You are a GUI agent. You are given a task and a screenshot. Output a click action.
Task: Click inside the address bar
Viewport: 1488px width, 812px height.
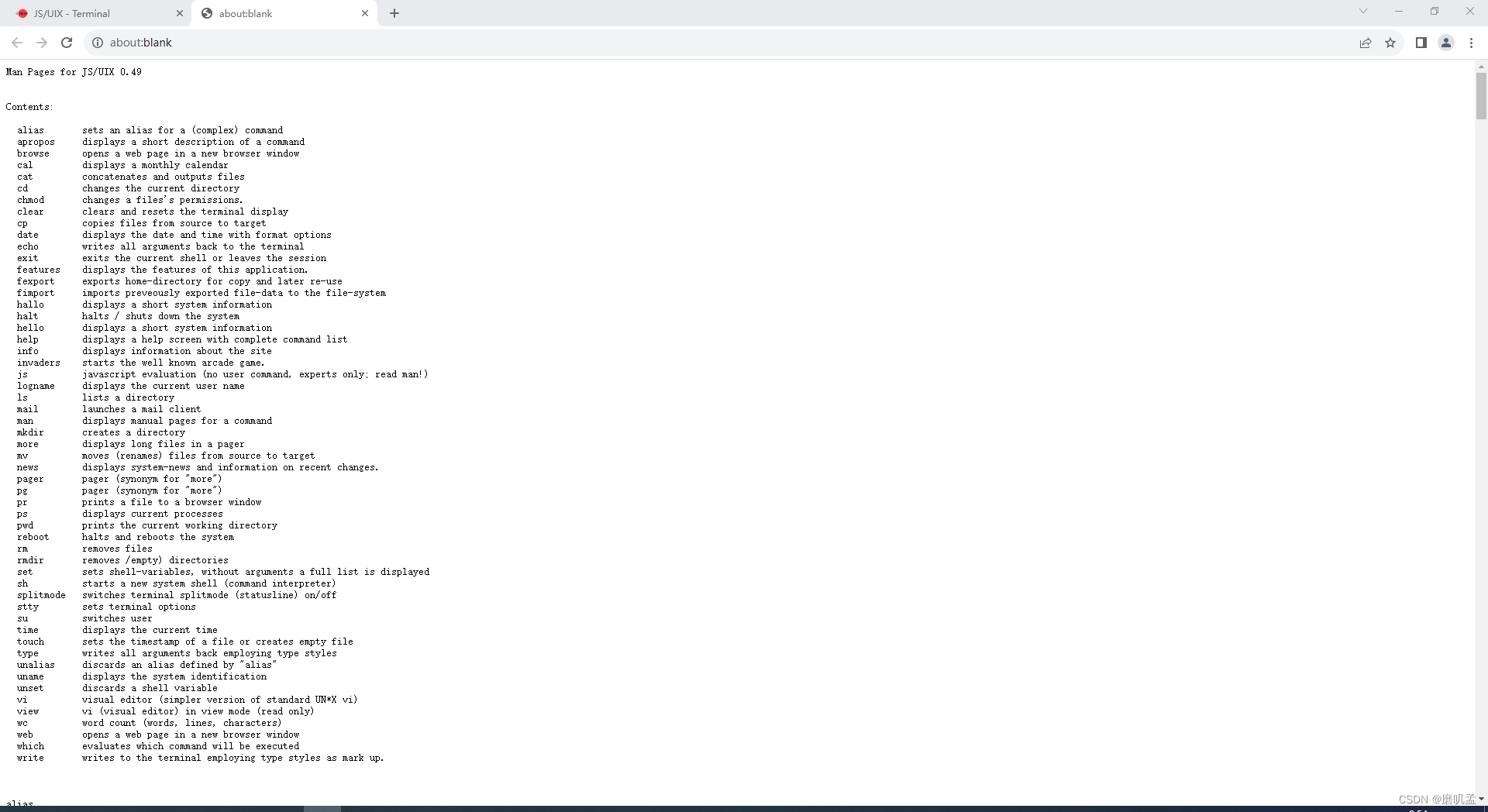click(310, 43)
